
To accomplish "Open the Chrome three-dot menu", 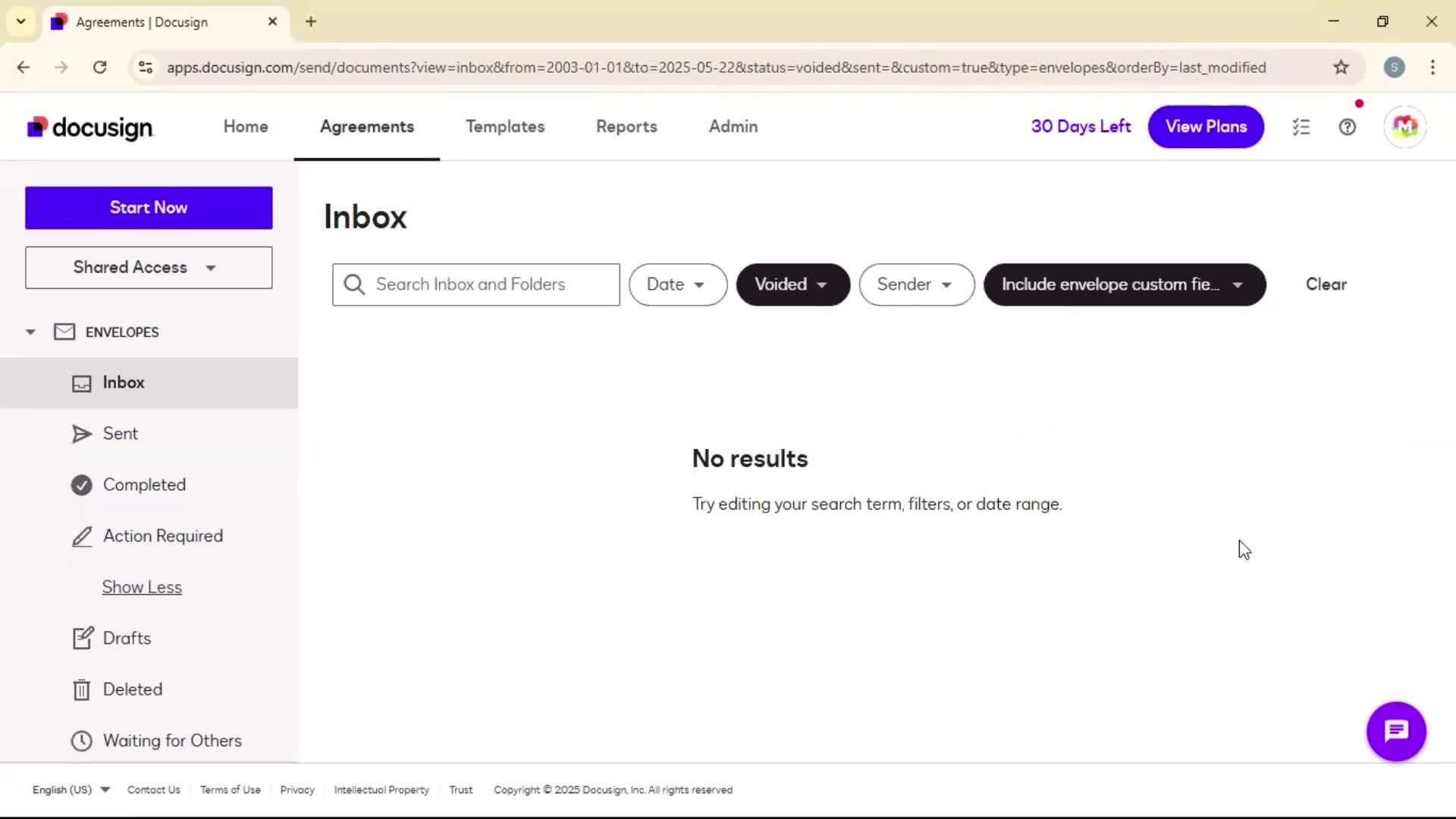I will coord(1432,67).
